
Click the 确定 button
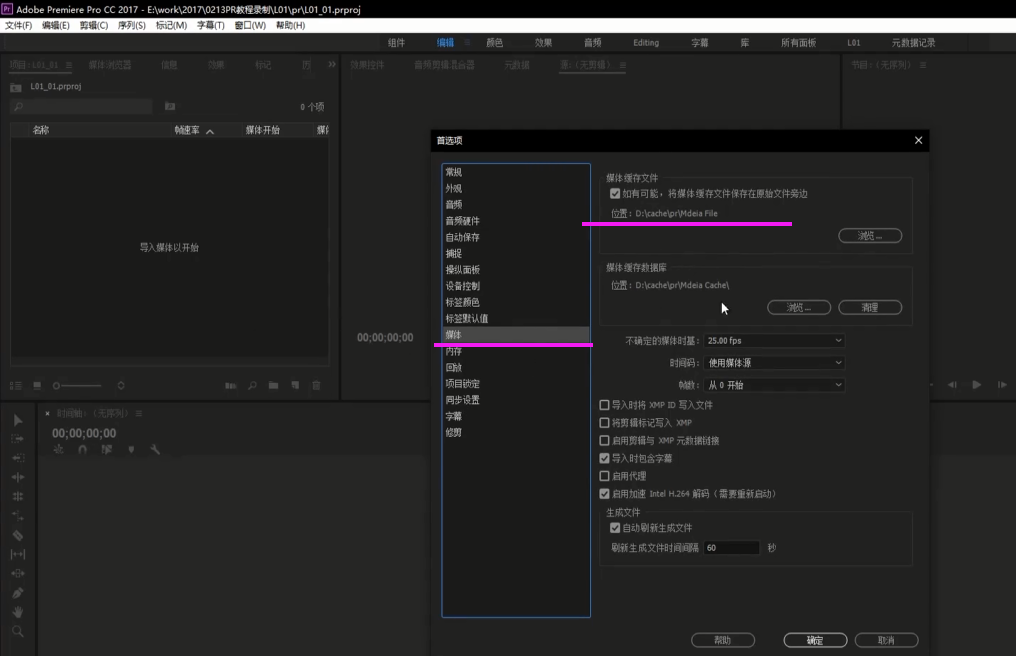point(814,640)
